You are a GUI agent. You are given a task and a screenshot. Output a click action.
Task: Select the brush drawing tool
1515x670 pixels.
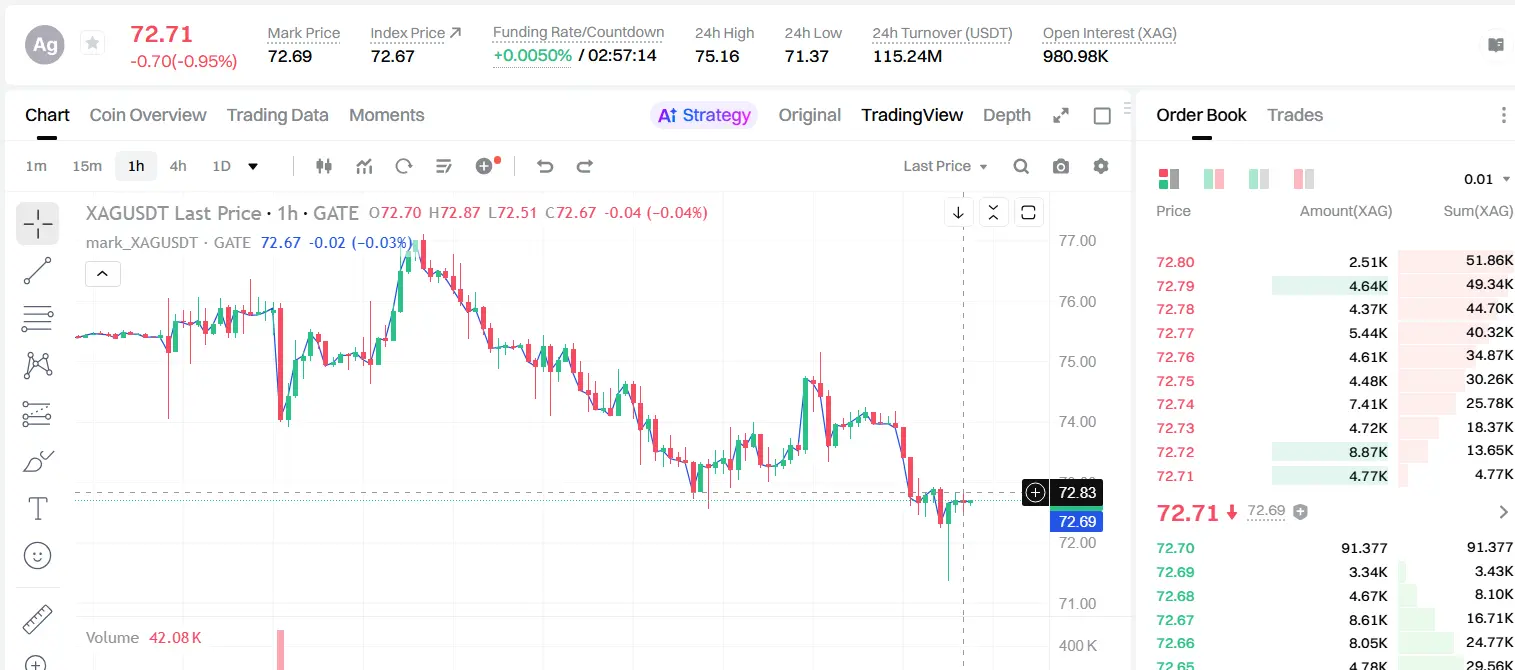[x=37, y=461]
